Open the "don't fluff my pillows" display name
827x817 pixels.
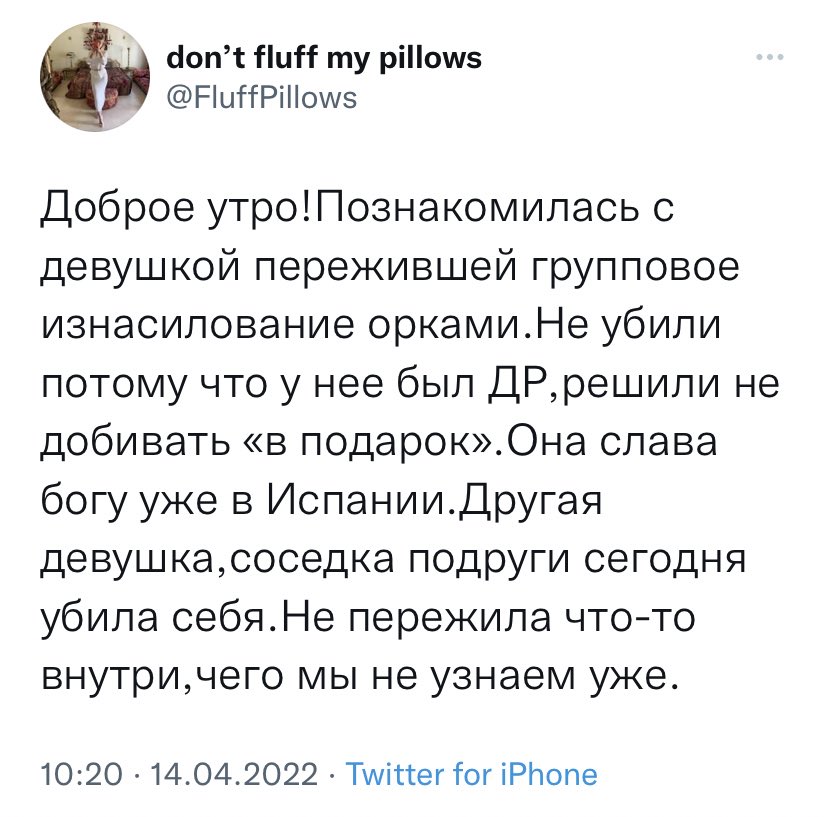[x=324, y=58]
